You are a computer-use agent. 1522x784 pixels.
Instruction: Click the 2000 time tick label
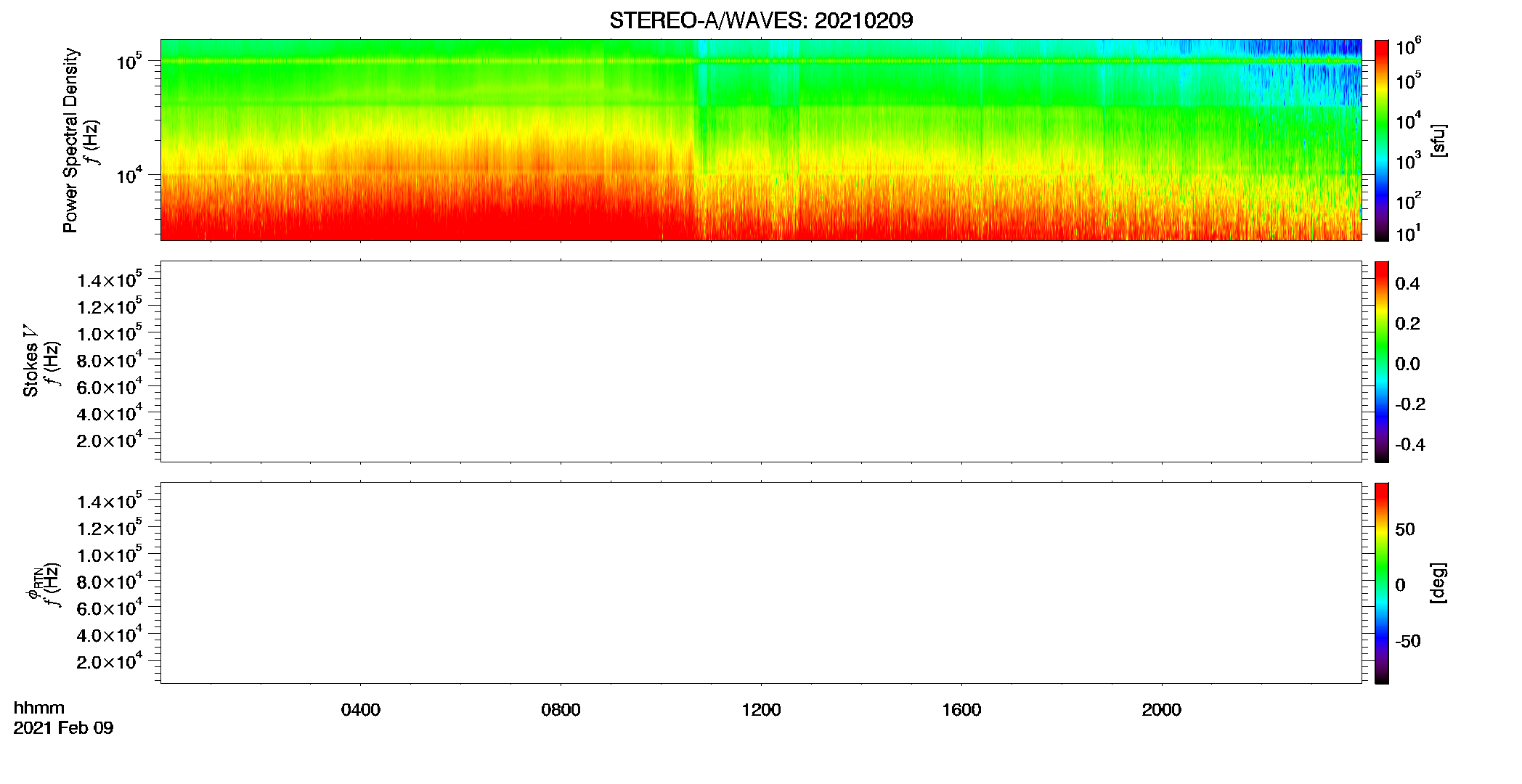pyautogui.click(x=1161, y=710)
